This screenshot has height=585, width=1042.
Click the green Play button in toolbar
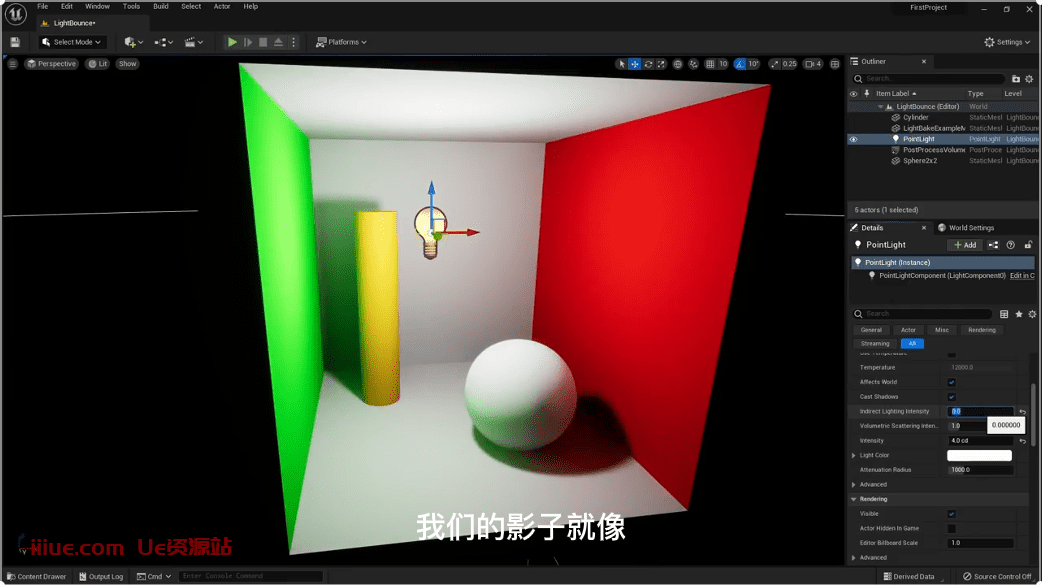[232, 42]
